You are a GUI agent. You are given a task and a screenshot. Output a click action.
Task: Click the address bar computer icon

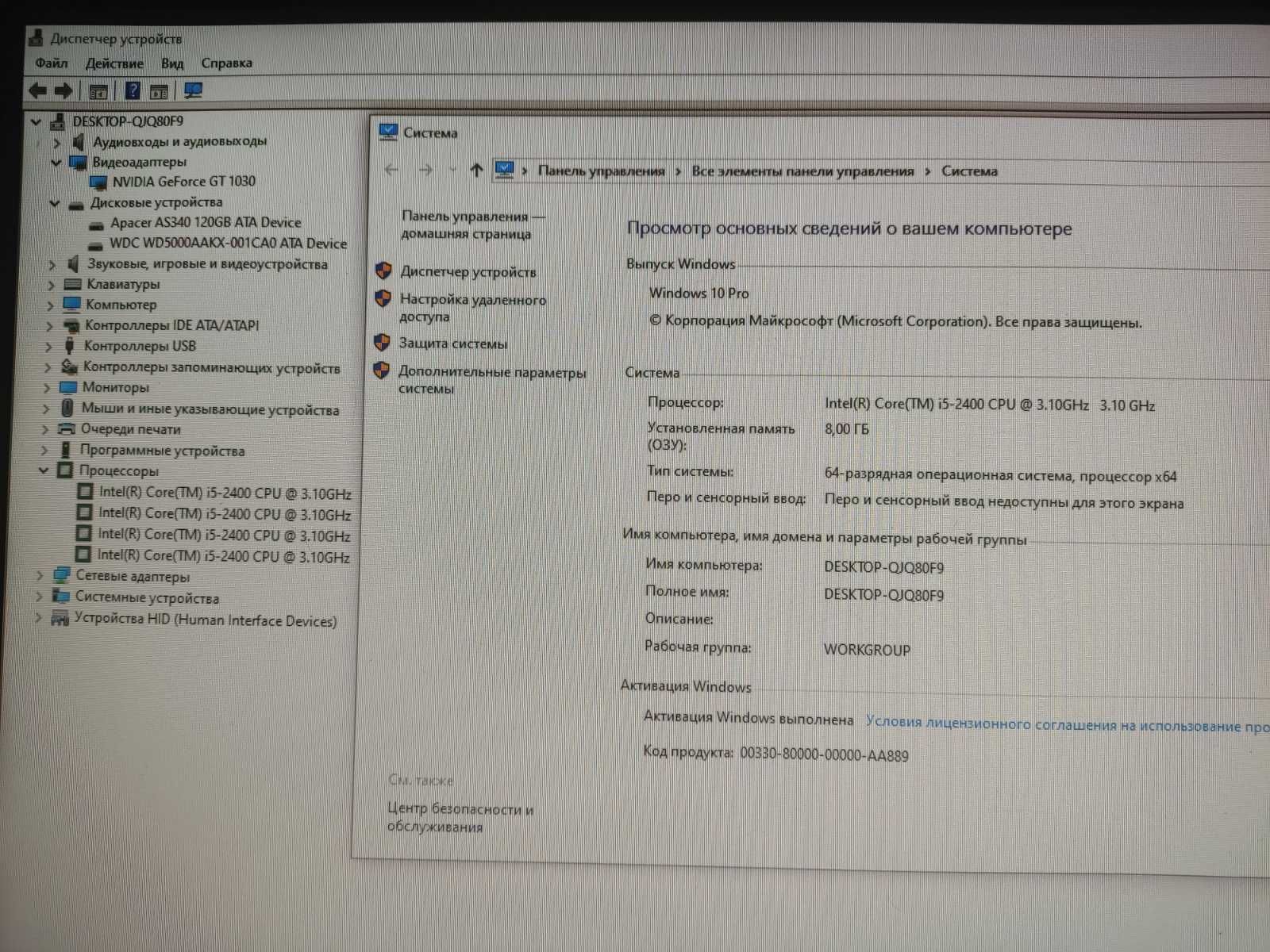pyautogui.click(x=505, y=169)
